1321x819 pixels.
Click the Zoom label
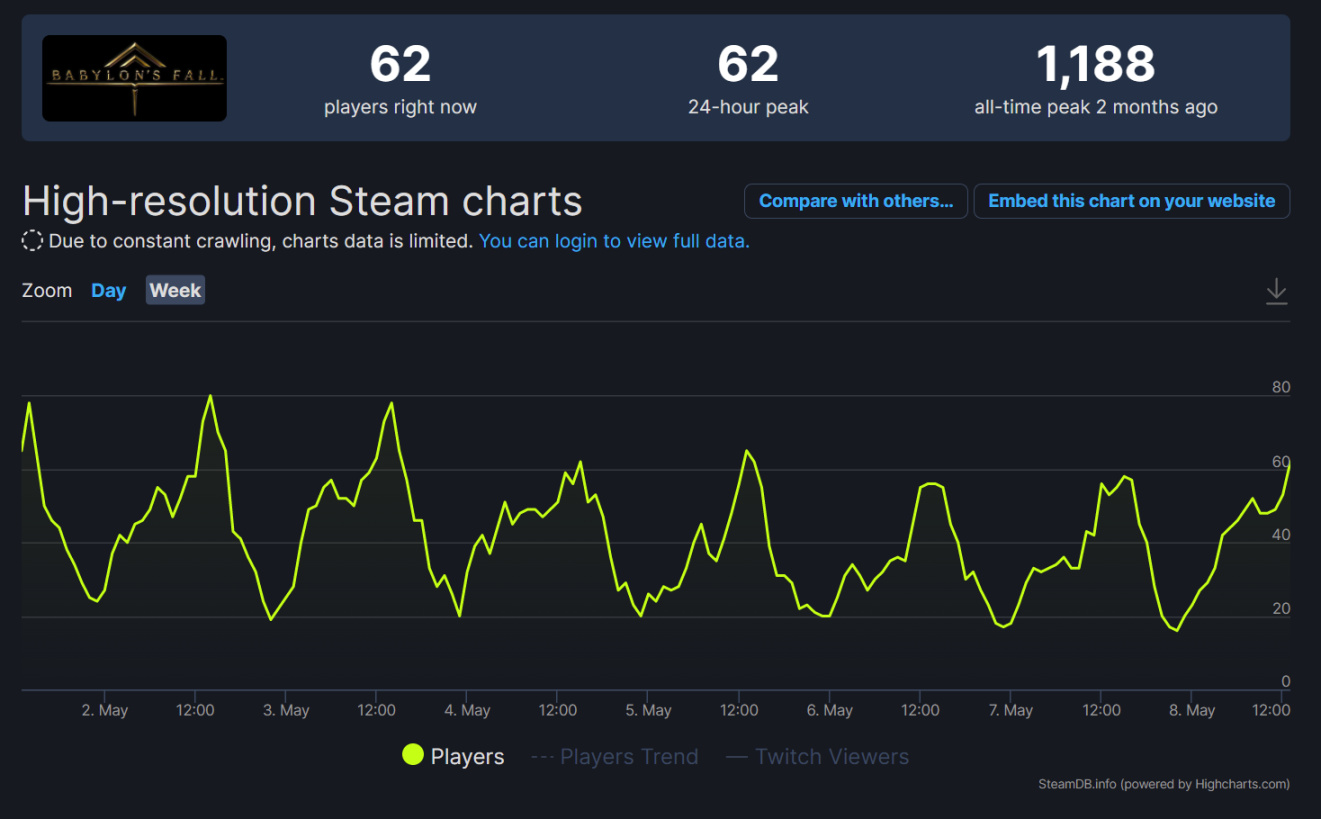tap(47, 291)
